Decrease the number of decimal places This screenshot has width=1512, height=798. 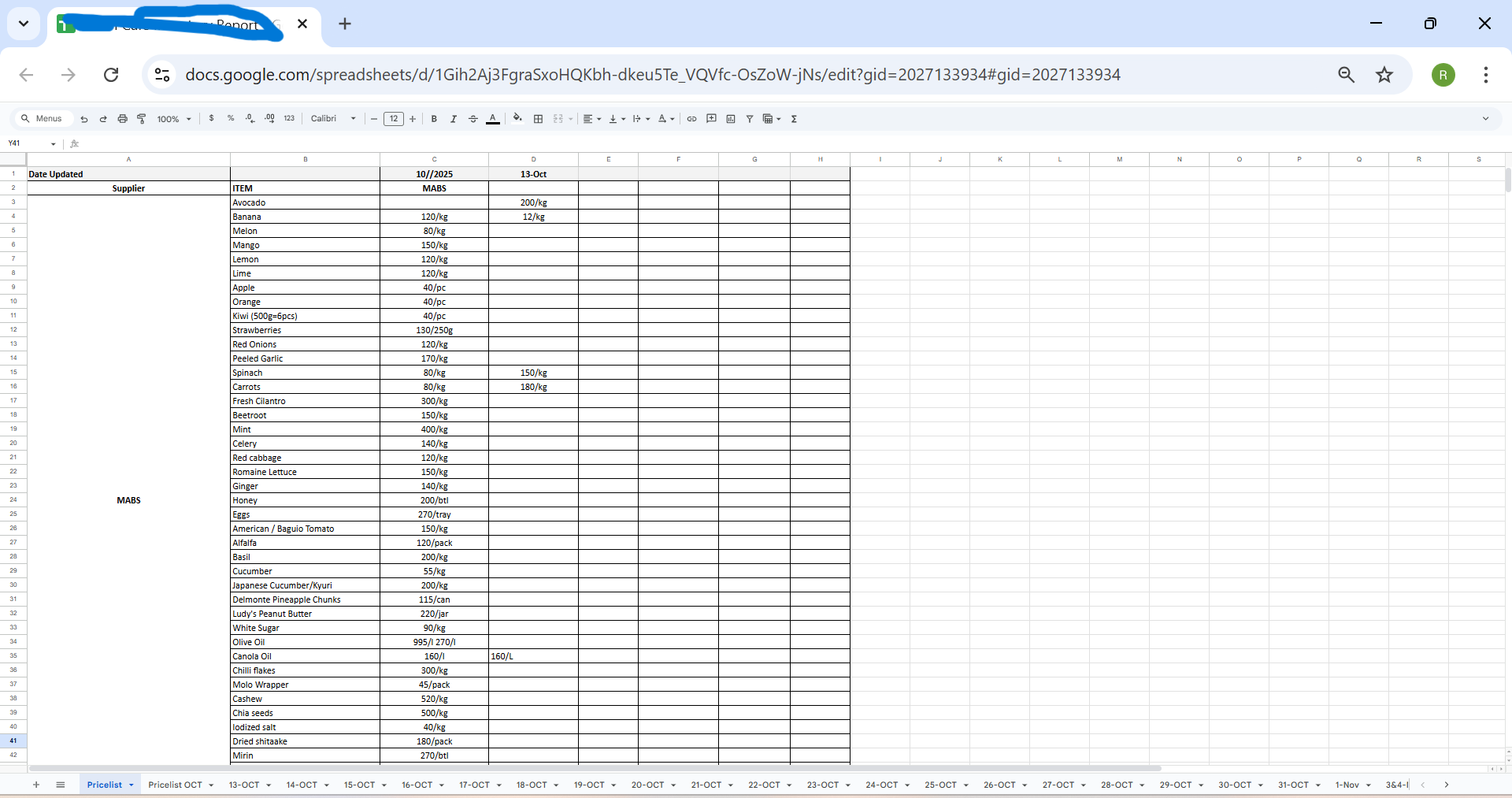pos(250,119)
